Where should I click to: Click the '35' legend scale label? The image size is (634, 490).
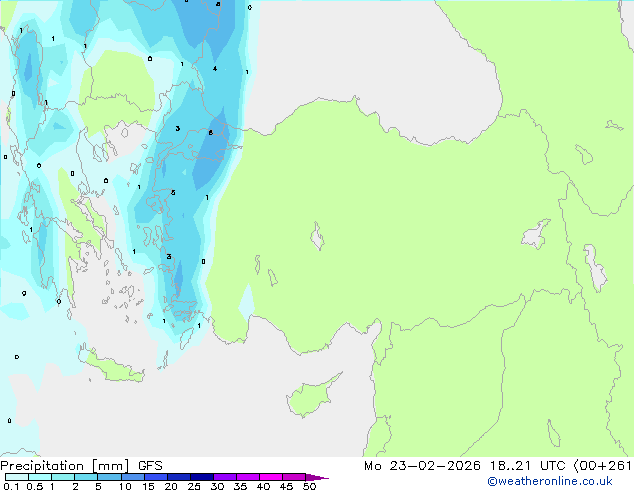pyautogui.click(x=240, y=486)
